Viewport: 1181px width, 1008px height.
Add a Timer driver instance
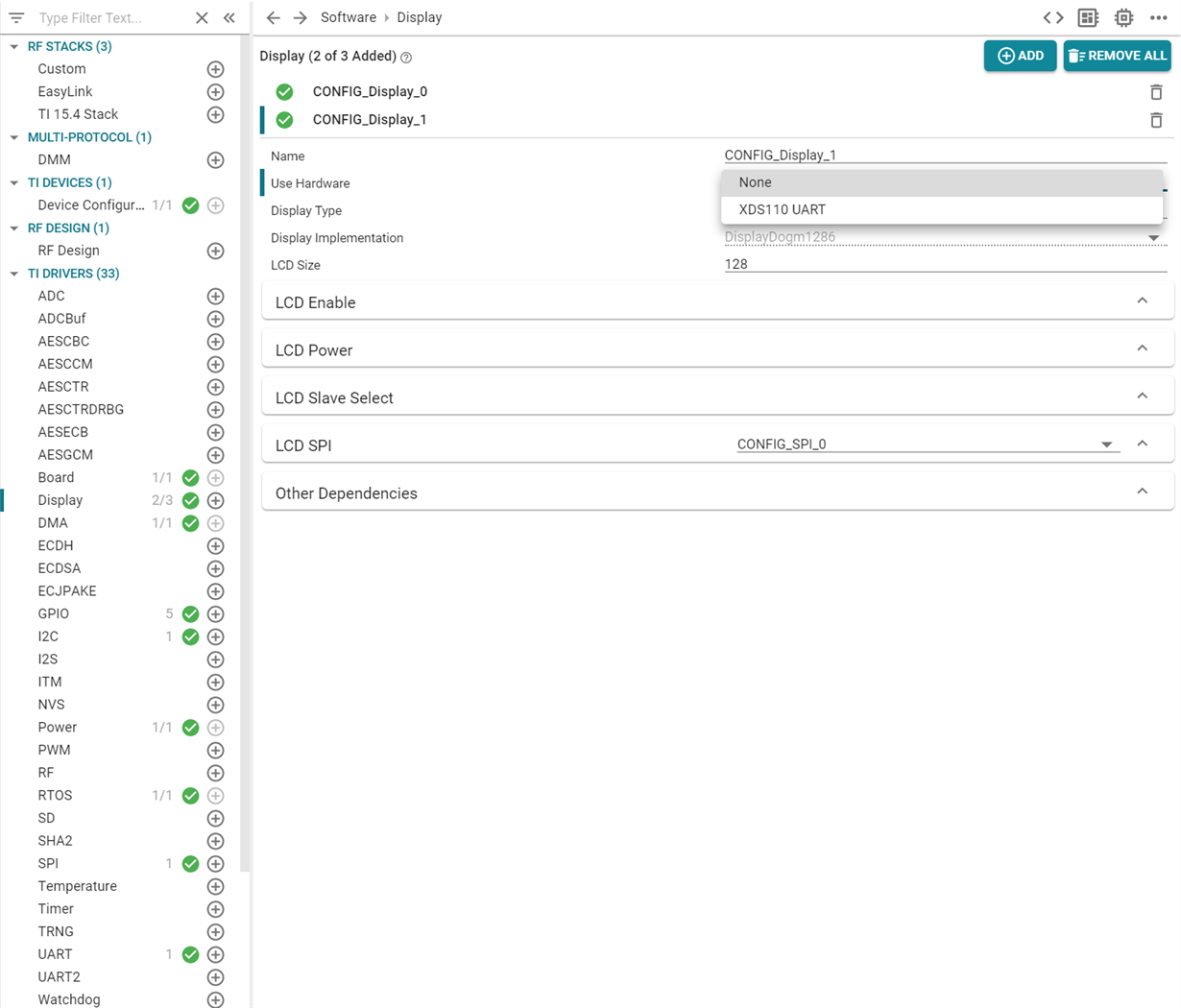tap(215, 909)
